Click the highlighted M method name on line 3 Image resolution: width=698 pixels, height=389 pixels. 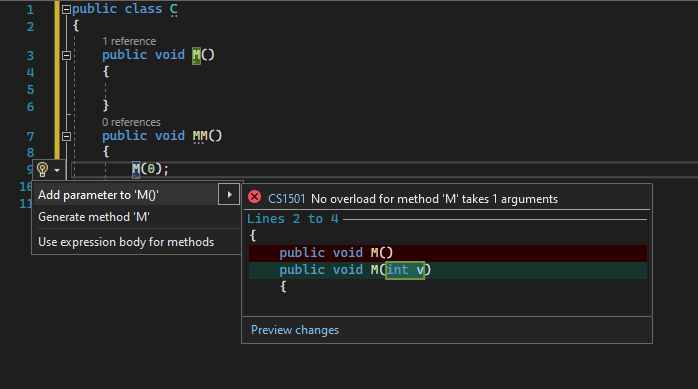[196, 55]
